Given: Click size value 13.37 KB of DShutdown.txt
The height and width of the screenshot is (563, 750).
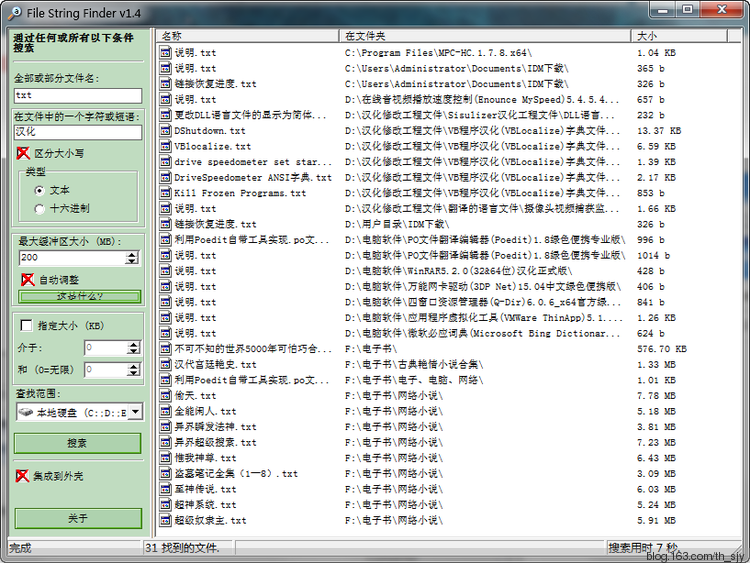Looking at the screenshot, I should [659, 131].
